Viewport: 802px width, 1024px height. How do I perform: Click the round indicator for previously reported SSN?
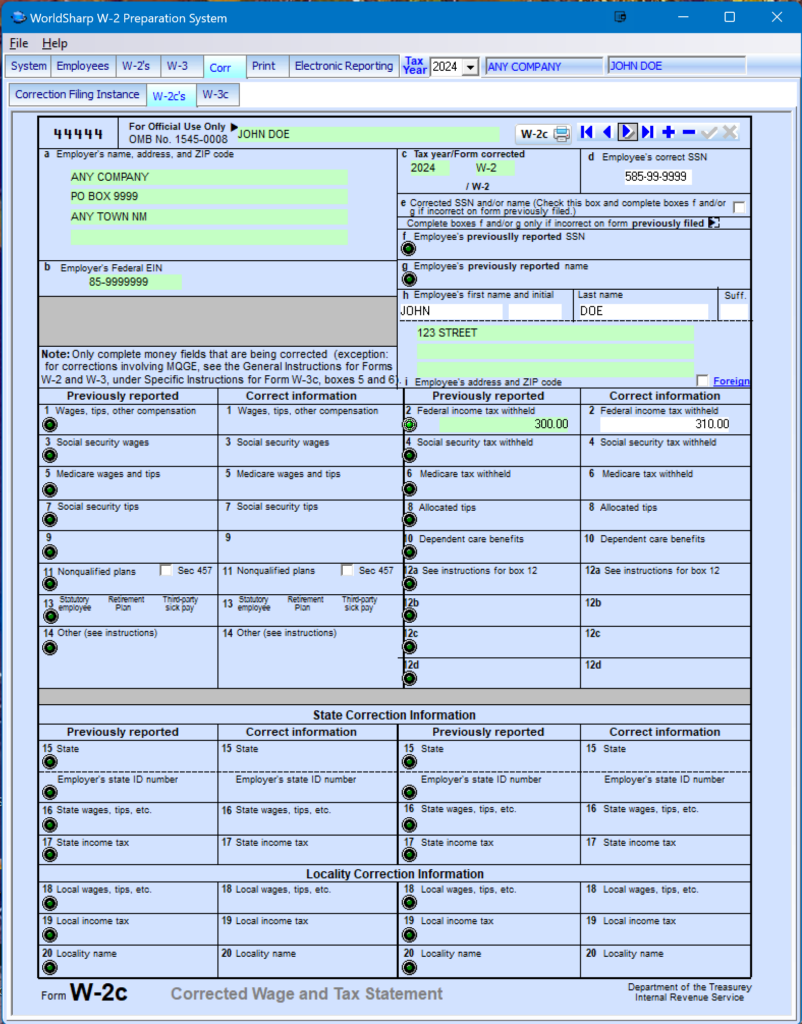(x=409, y=249)
